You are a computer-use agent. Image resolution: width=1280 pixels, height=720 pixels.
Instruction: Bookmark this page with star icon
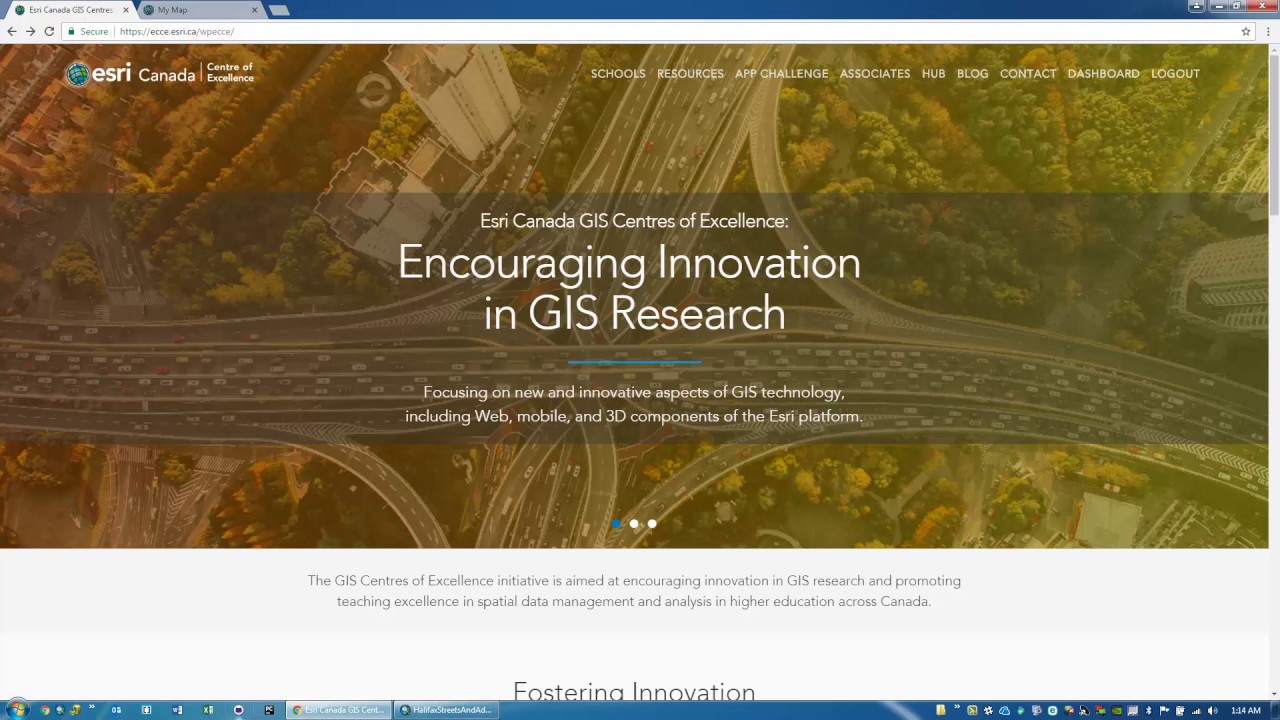1246,31
